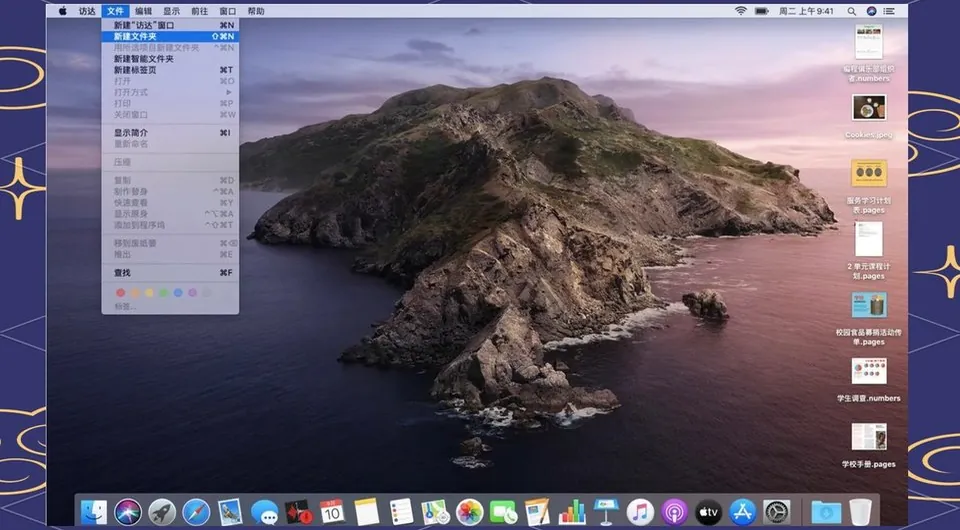Choose 新建文件夹 from the menu
Screen dimensions: 960x530
click(x=170, y=36)
